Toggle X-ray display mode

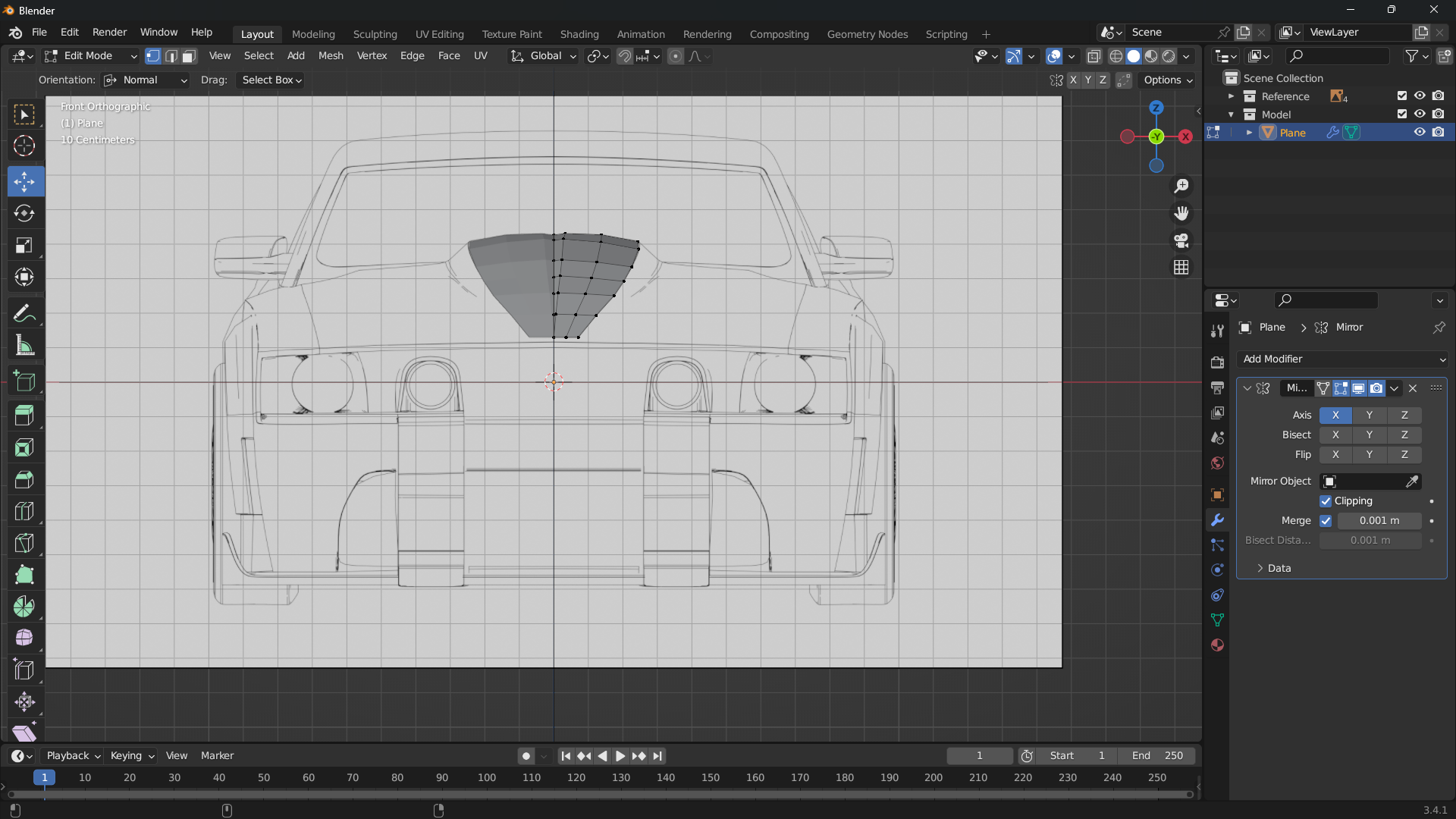click(x=1094, y=56)
